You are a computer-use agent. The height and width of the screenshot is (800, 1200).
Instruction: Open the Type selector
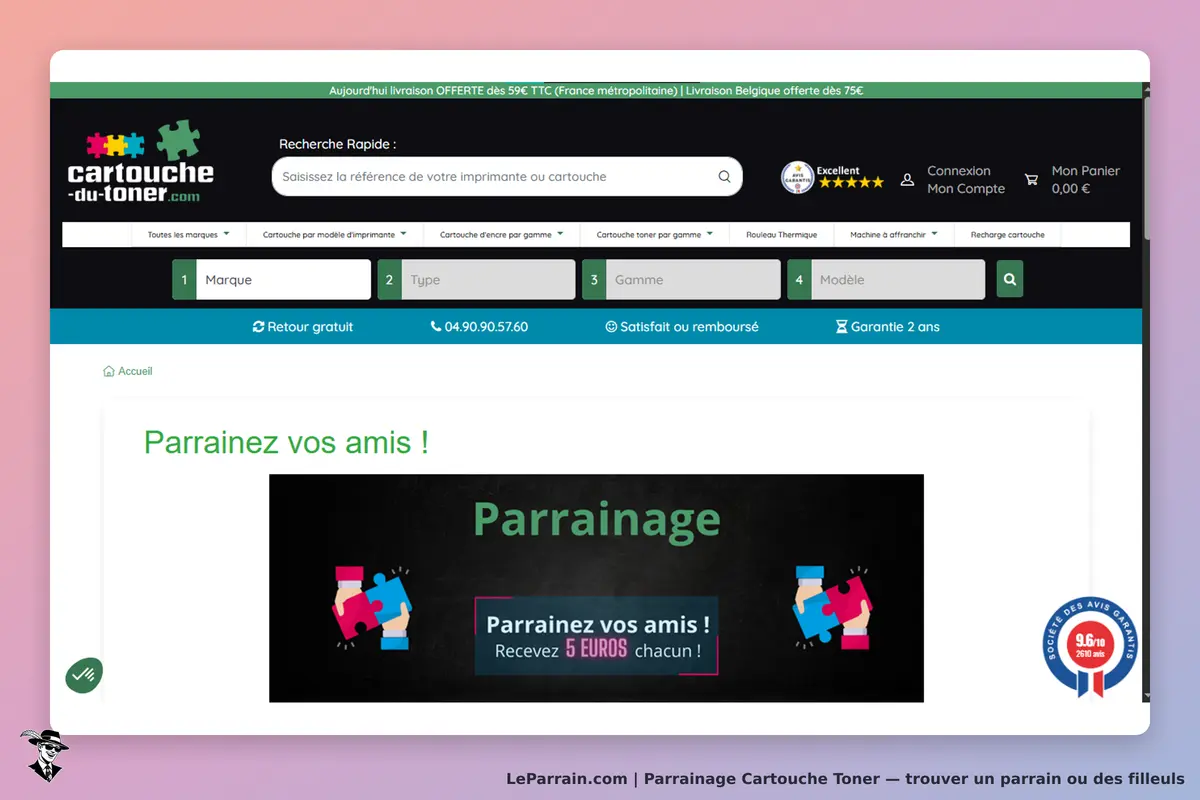point(488,280)
